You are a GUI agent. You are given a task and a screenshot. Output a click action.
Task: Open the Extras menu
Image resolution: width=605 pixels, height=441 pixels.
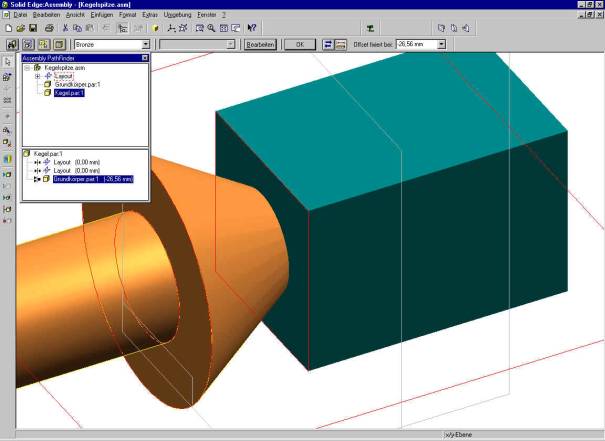coord(151,16)
